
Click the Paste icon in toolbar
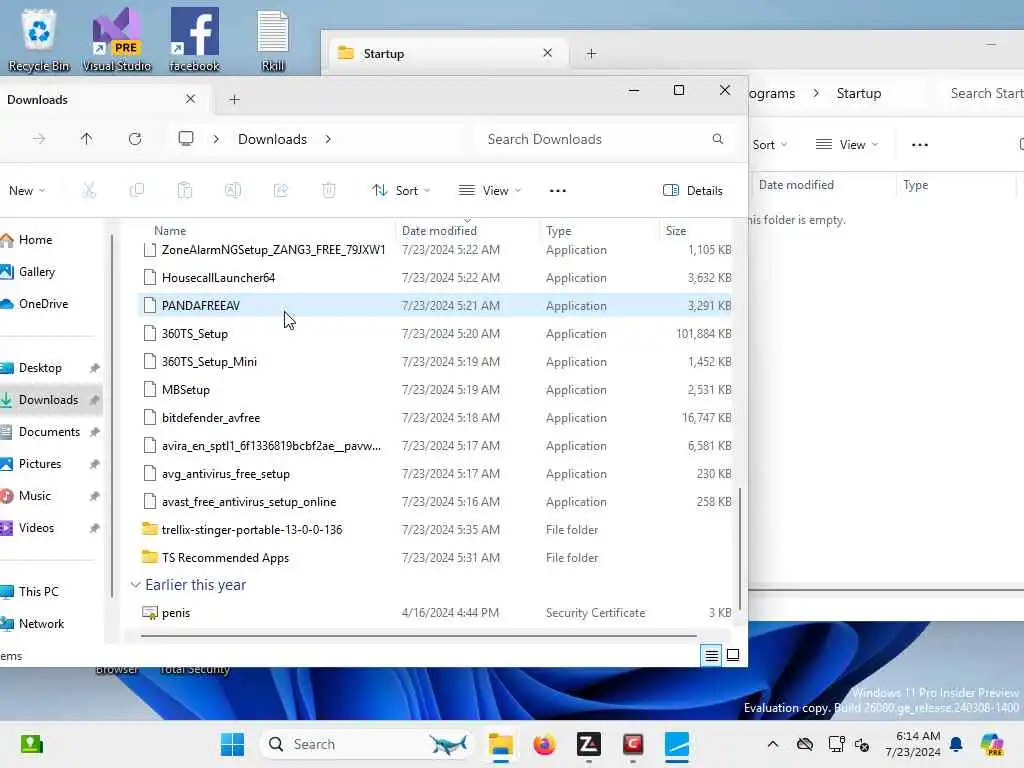click(x=185, y=191)
